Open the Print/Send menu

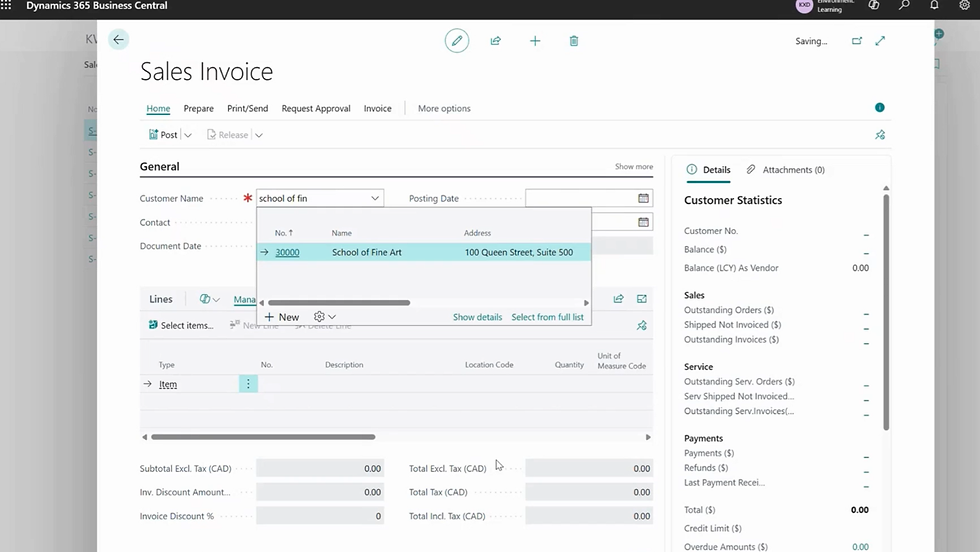(x=248, y=108)
